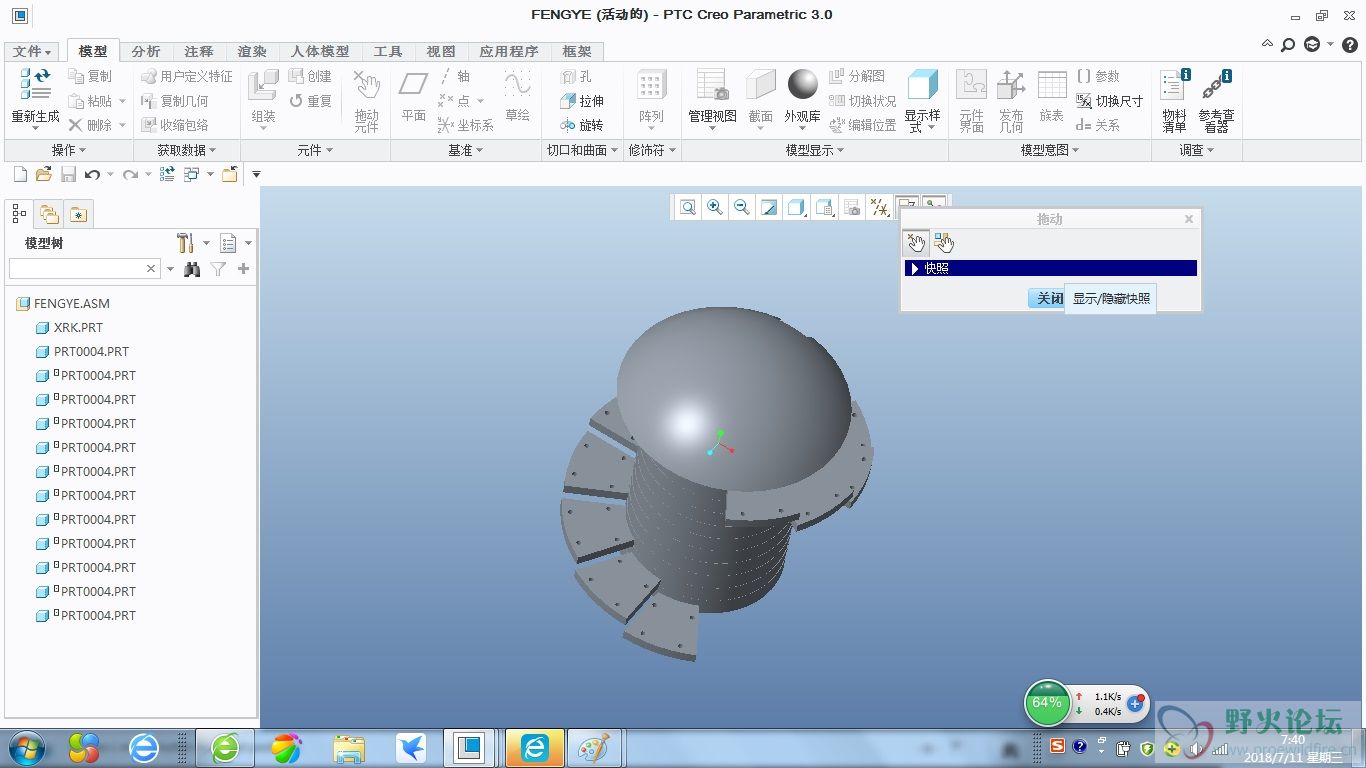1366x768 pixels.
Task: Open the 外观库 appearance gallery sphere
Action: coord(802,85)
